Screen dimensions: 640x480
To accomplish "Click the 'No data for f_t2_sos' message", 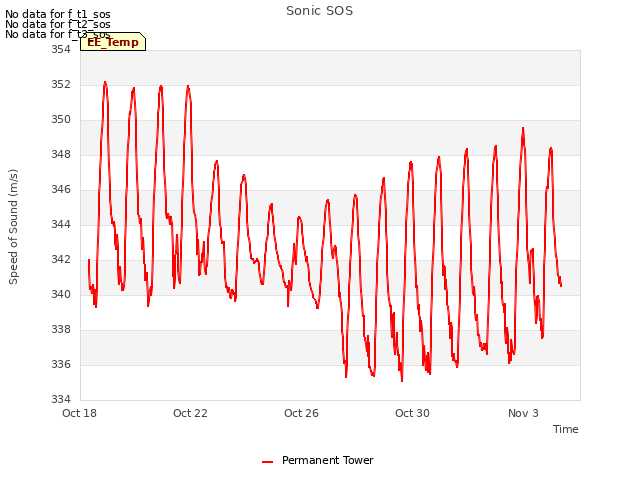I will [x=58, y=24].
